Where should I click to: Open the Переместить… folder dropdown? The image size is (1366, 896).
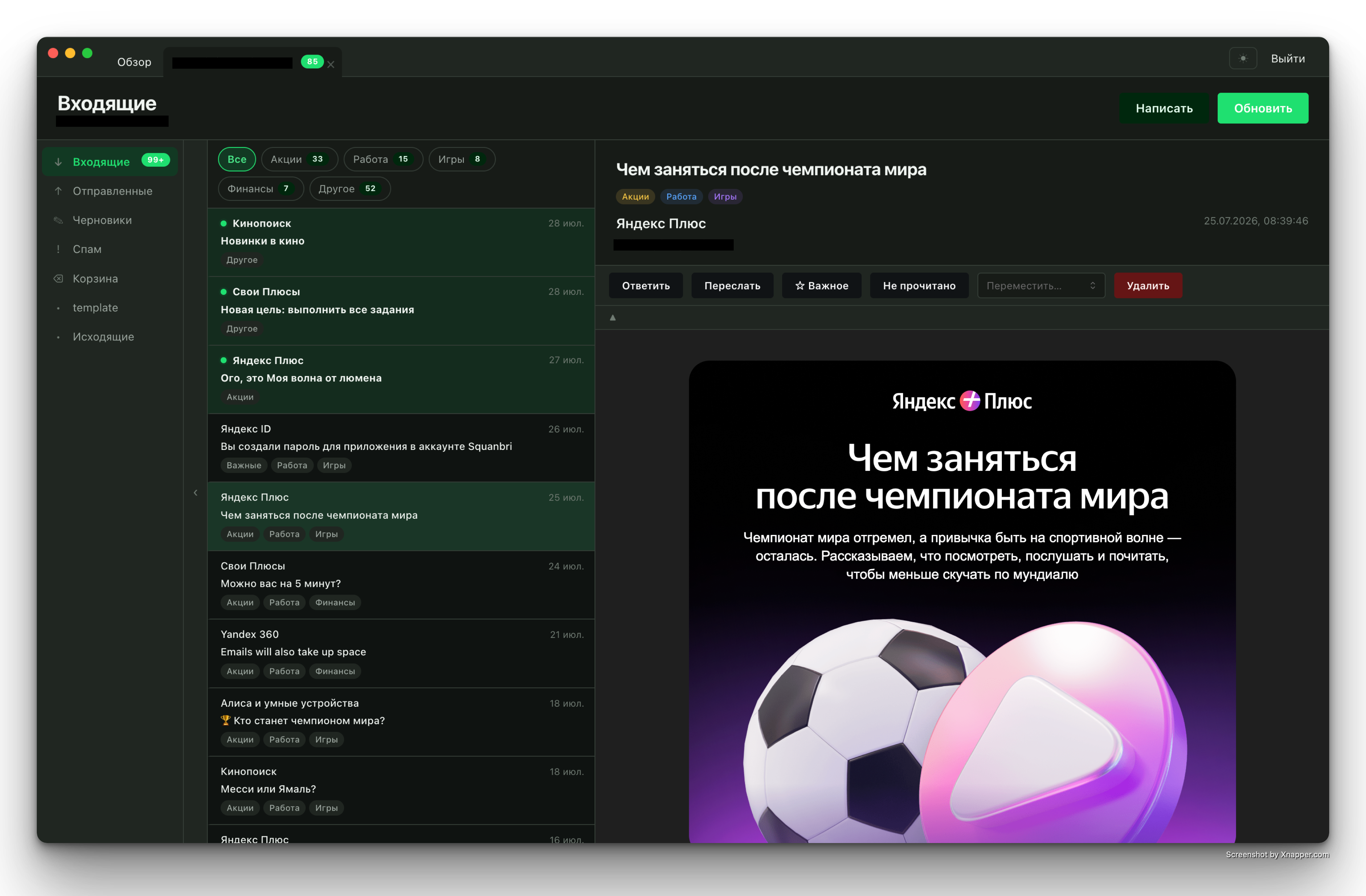1041,286
